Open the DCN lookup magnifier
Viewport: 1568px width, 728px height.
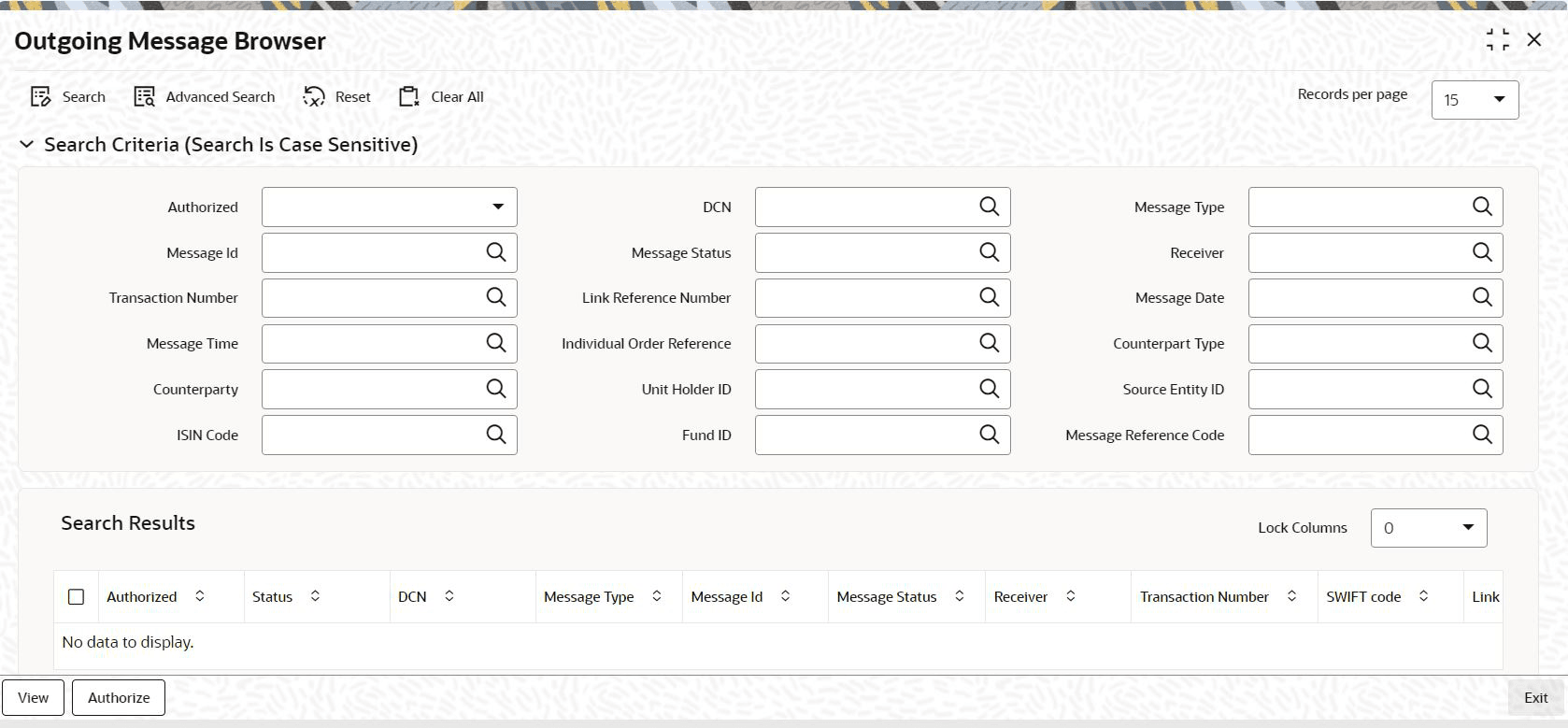(990, 207)
